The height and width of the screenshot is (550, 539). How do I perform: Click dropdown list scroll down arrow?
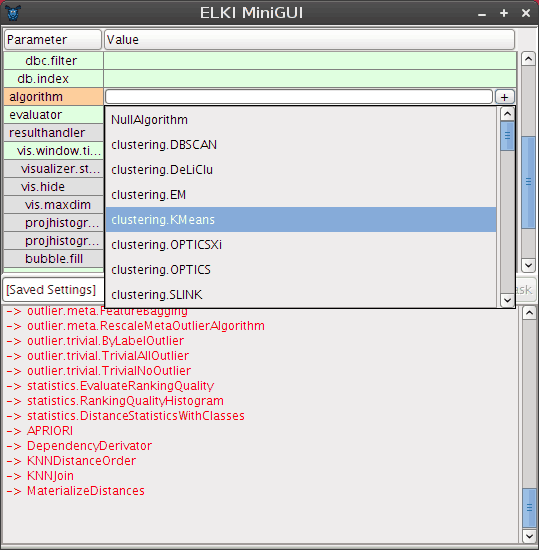click(507, 300)
